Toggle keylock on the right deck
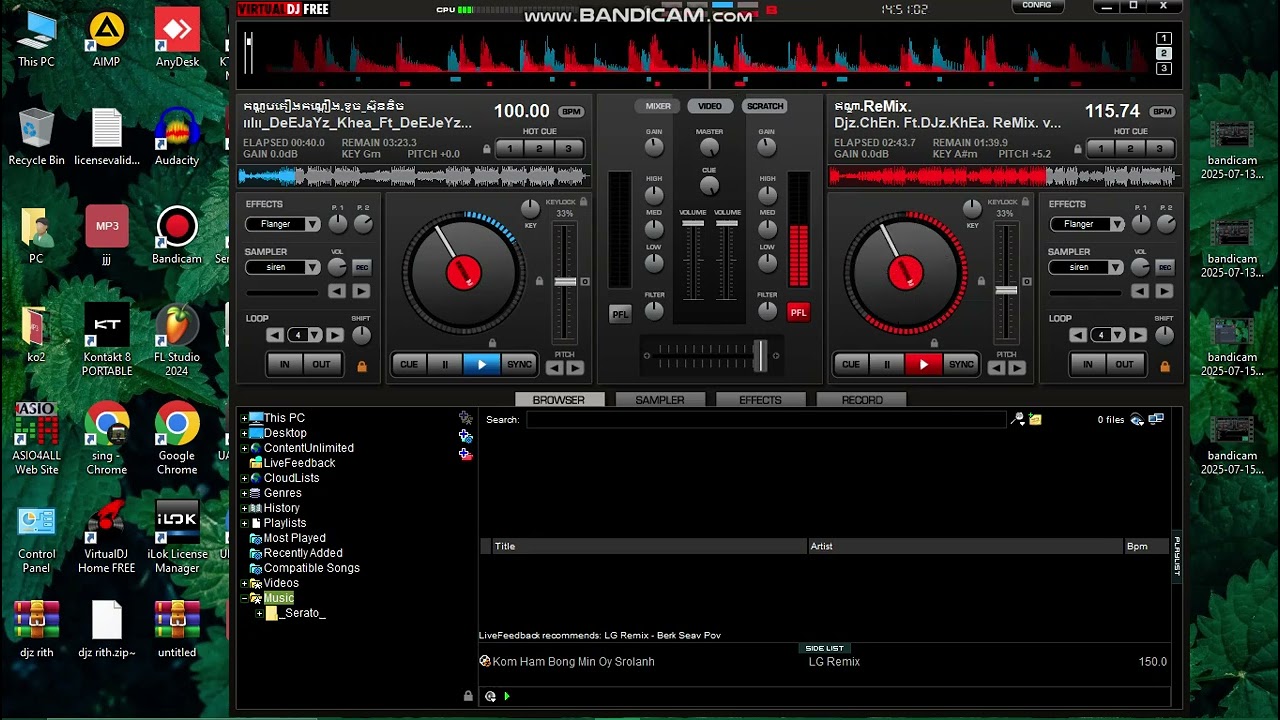This screenshot has height=720, width=1280. (x=1025, y=202)
